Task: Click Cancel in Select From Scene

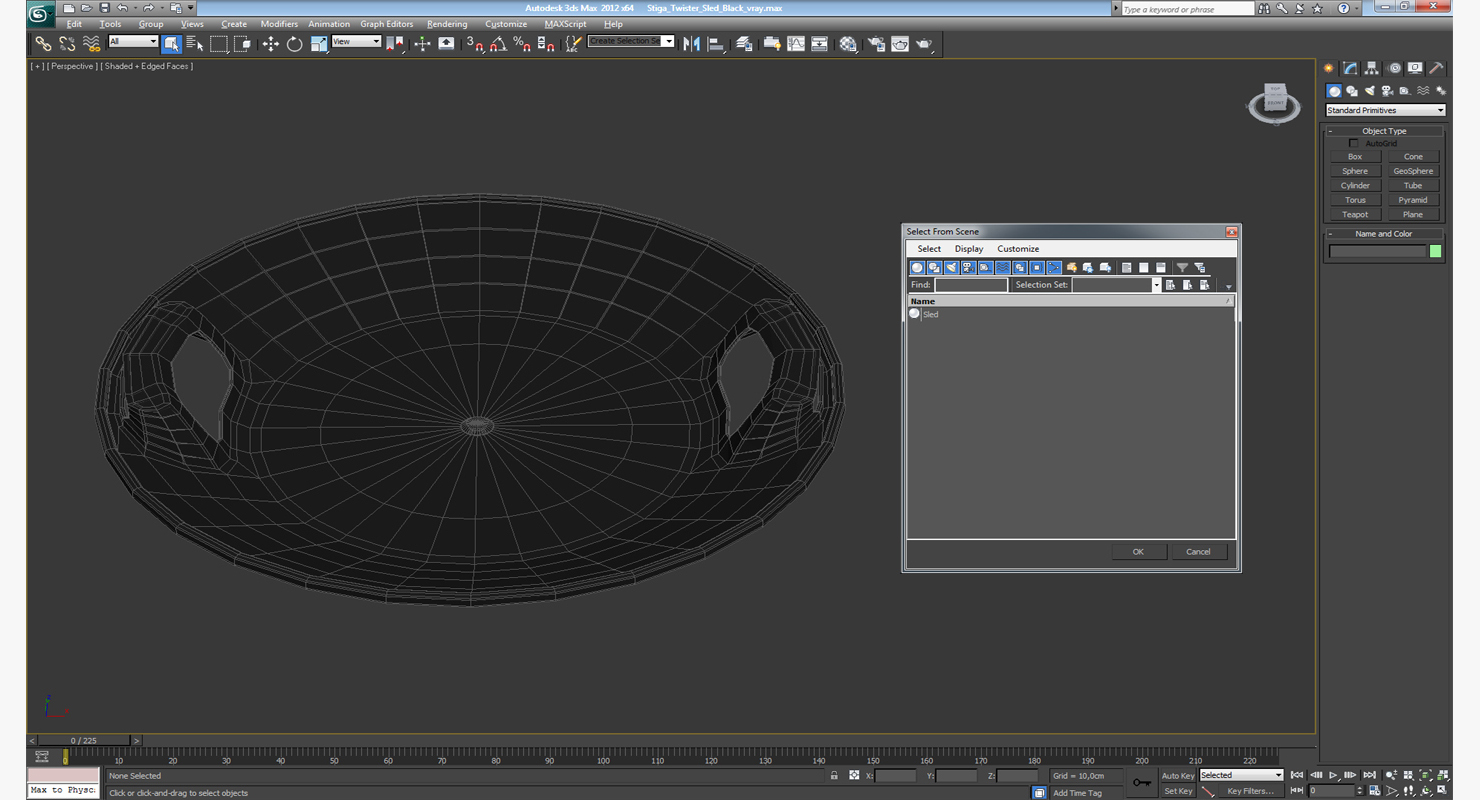Action: 1198,552
